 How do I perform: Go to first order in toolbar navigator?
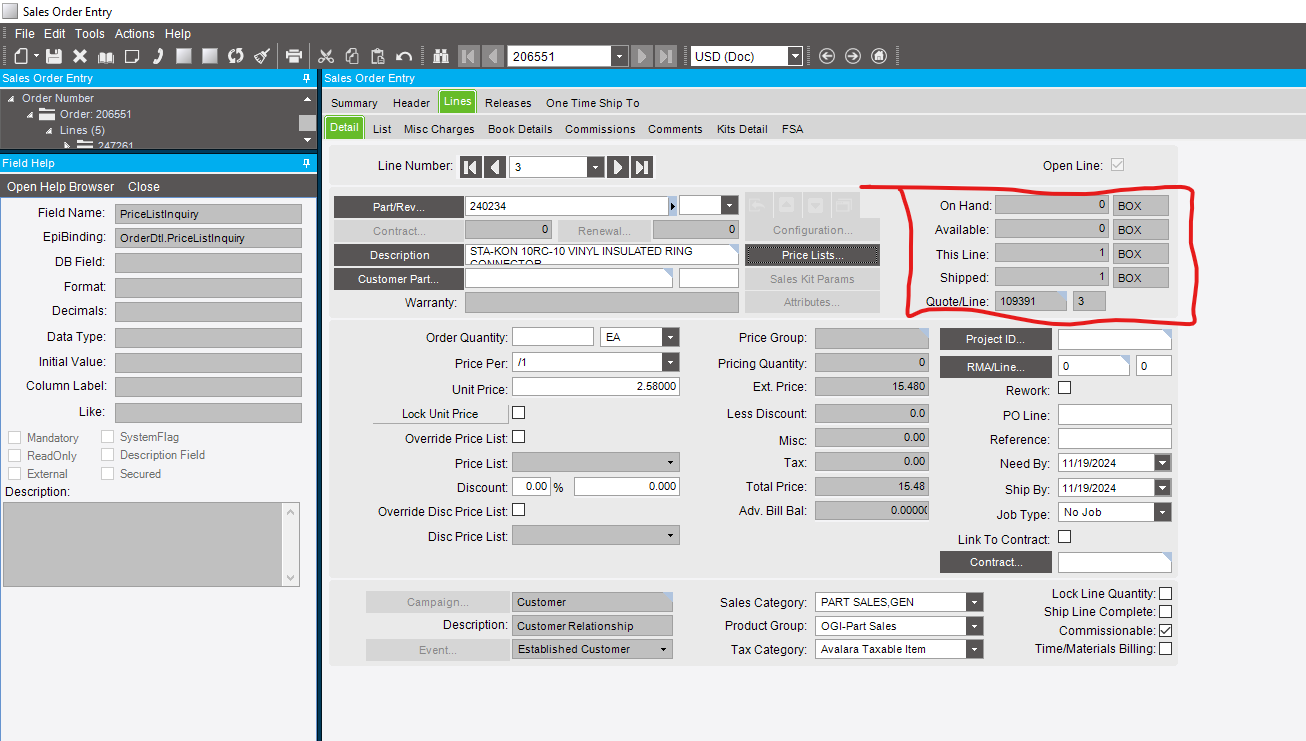click(x=469, y=56)
